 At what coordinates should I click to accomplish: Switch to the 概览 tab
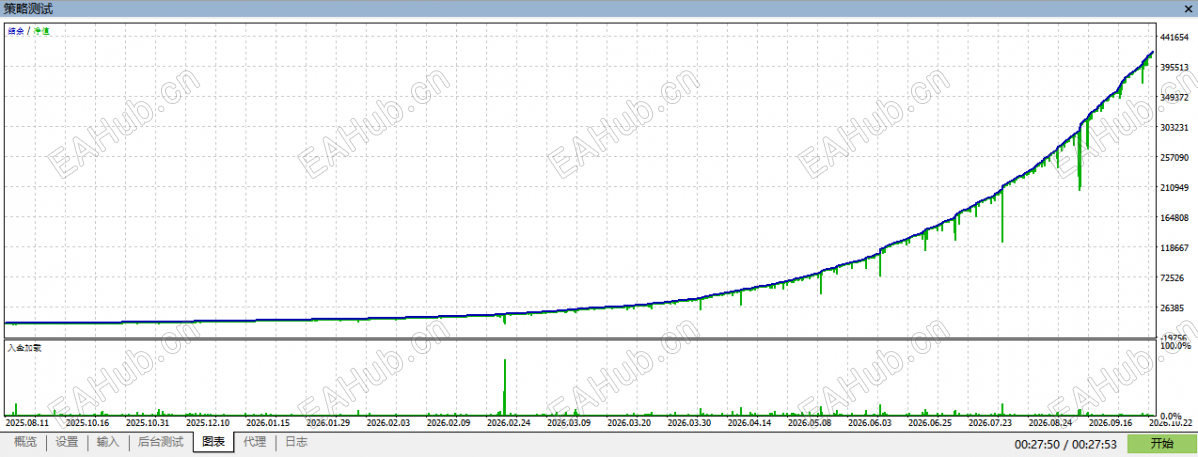pos(25,442)
